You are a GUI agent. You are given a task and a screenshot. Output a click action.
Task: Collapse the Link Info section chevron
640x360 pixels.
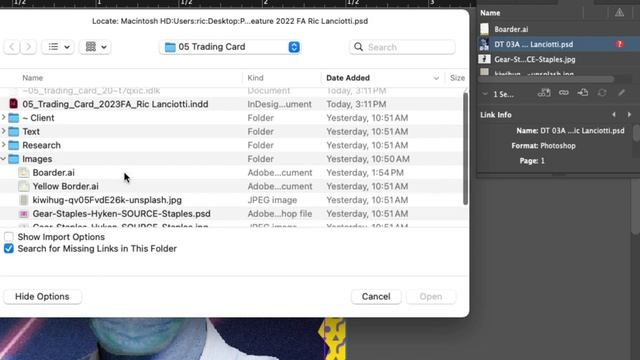[484, 94]
